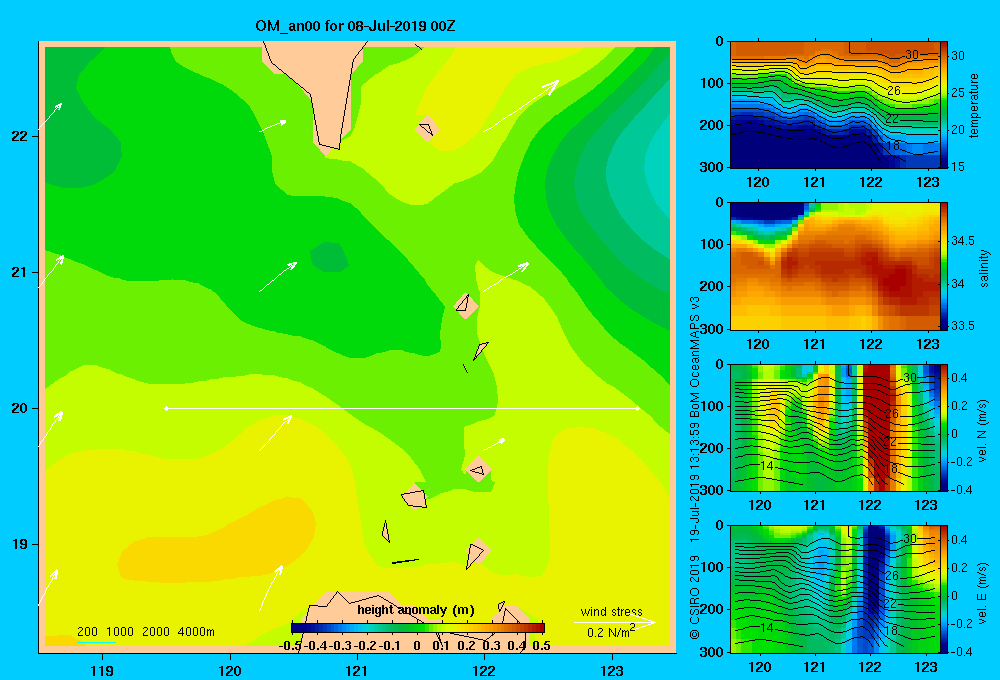Click the northward velocity cross-section panel

834,427
